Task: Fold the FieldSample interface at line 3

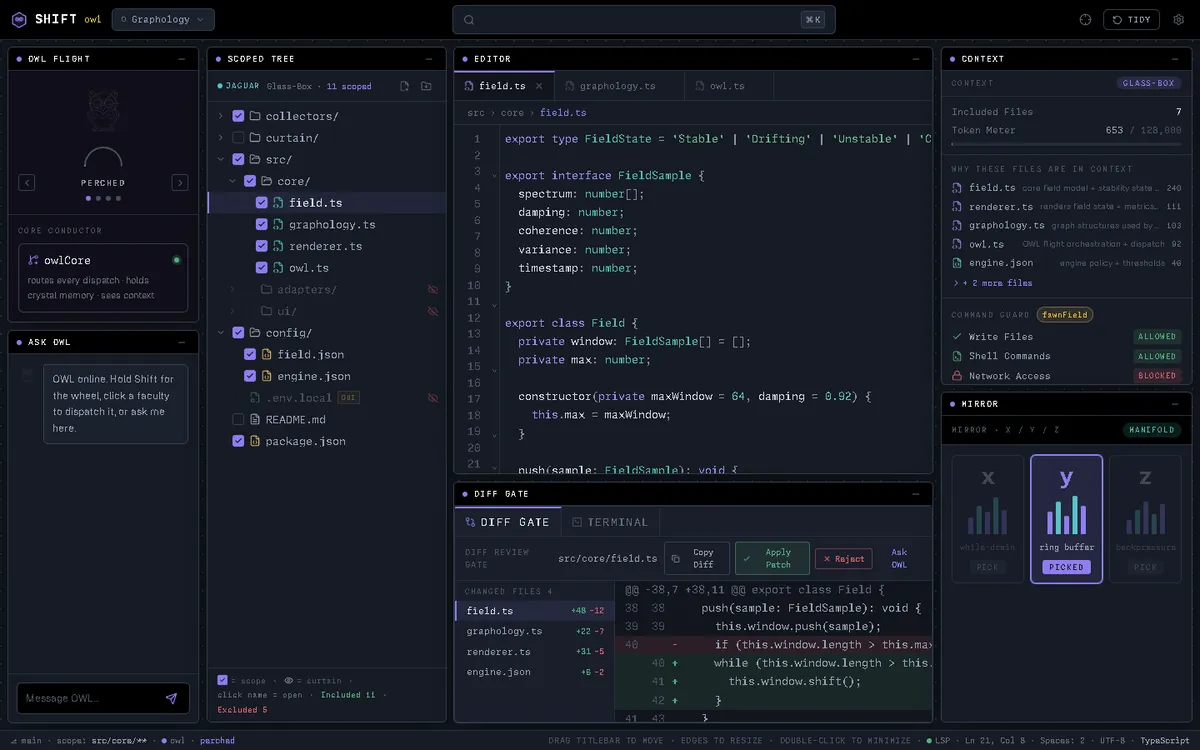Action: click(x=494, y=176)
